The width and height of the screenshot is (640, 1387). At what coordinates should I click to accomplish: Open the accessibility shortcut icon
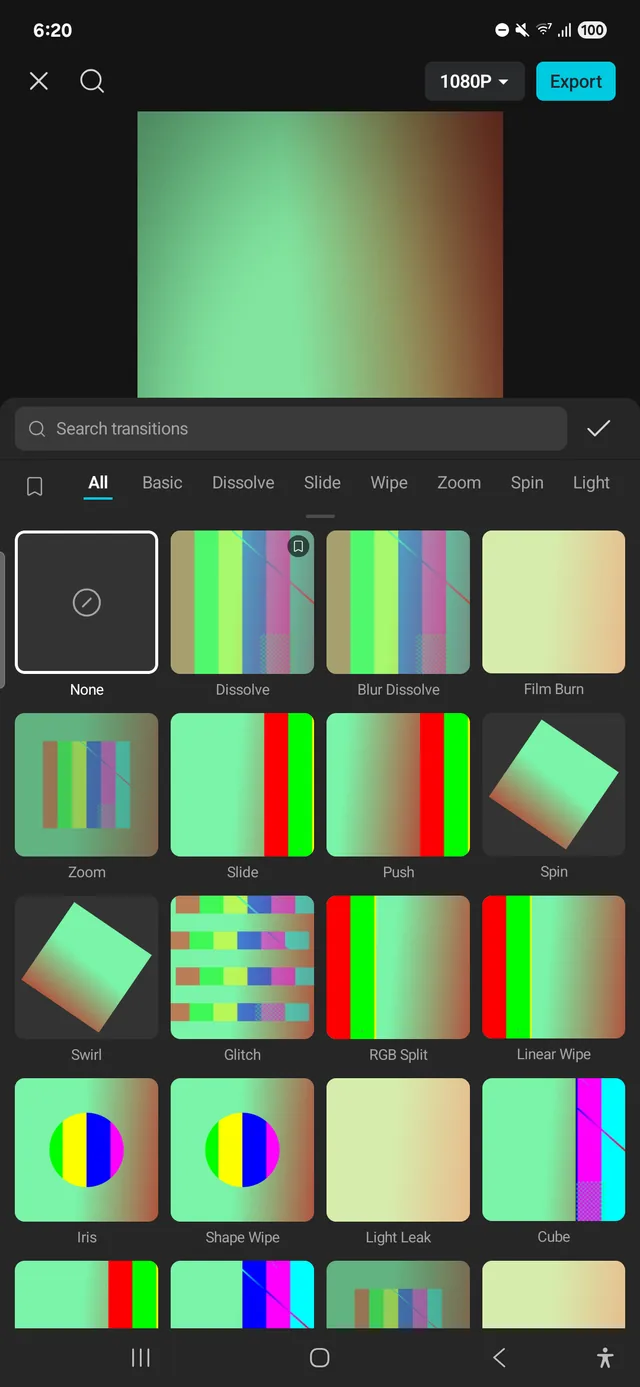coord(604,1357)
